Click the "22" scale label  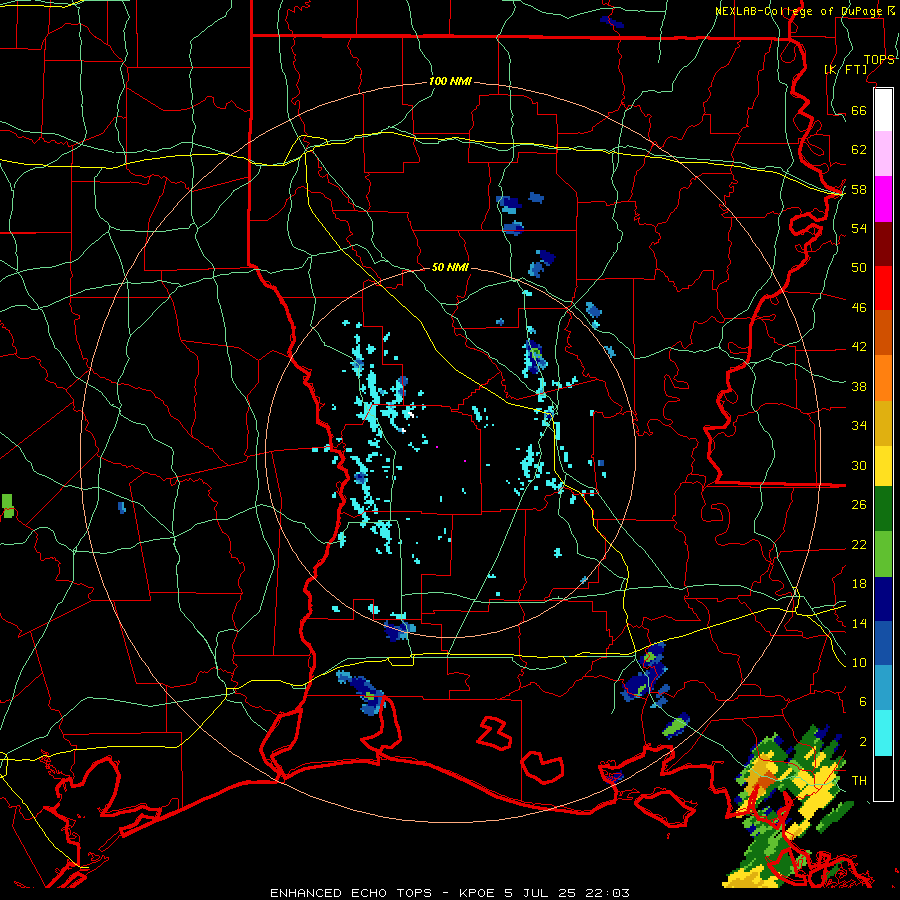pyautogui.click(x=859, y=544)
